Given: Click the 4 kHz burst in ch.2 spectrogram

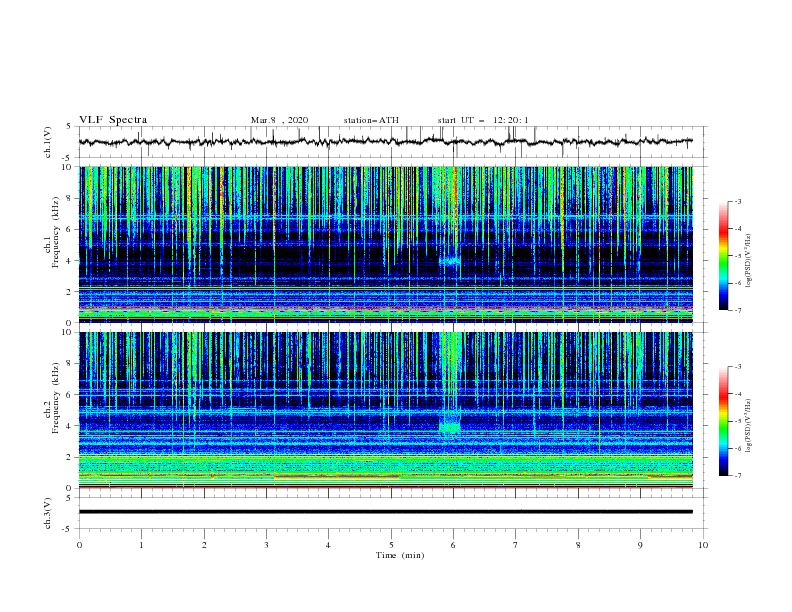Looking at the screenshot, I should click(450, 426).
